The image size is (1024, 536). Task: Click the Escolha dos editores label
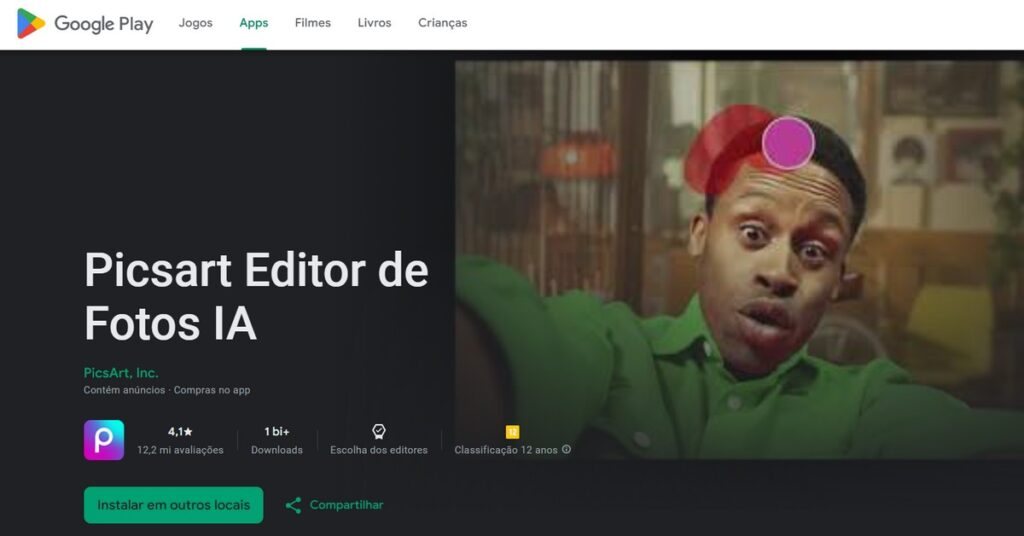click(379, 450)
